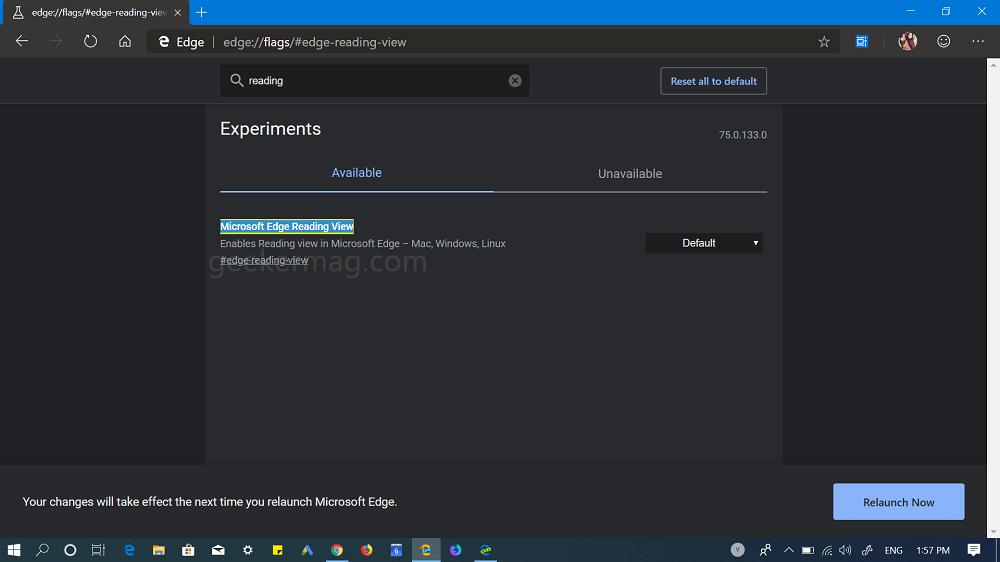The height and width of the screenshot is (562, 1000).
Task: Clear the flags search with X icon
Action: click(515, 80)
